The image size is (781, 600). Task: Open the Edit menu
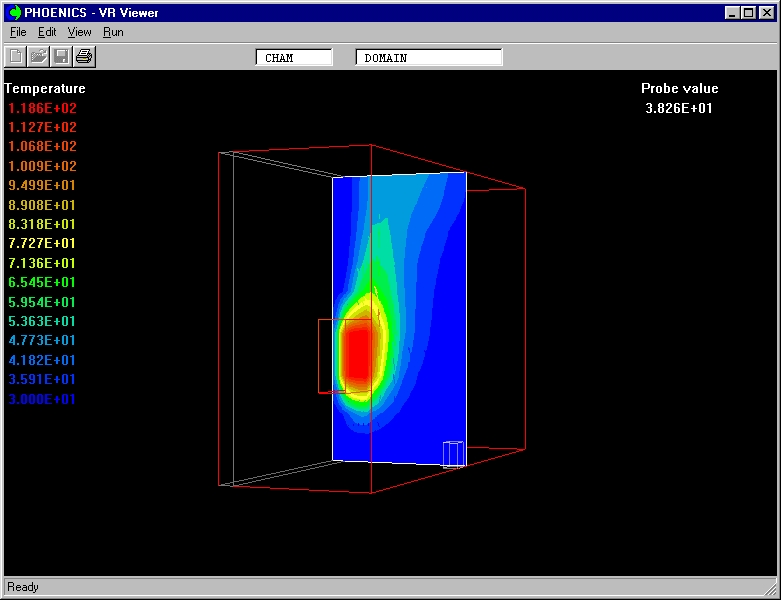[x=47, y=32]
